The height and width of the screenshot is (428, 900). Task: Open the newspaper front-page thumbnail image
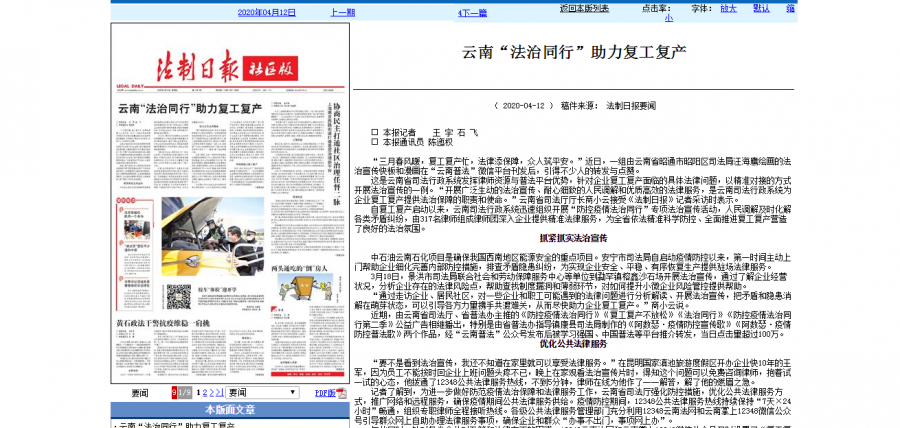pyautogui.click(x=230, y=203)
